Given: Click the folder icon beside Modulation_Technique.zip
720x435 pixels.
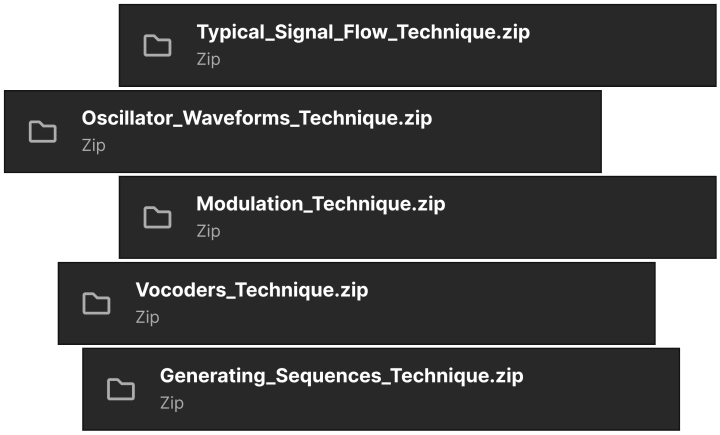Looking at the screenshot, I should pyautogui.click(x=158, y=217).
